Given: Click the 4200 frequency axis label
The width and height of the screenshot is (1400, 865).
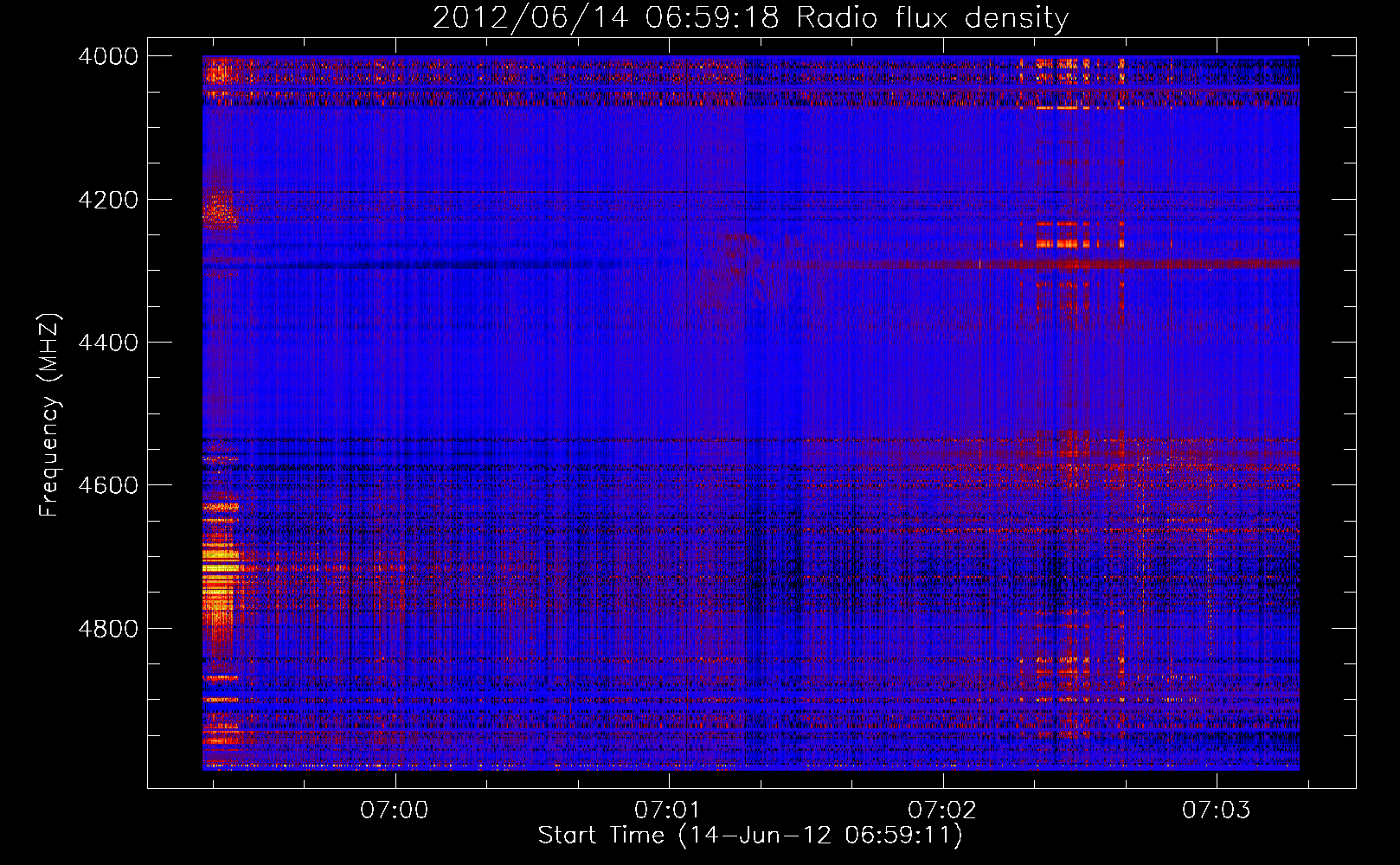Looking at the screenshot, I should click(x=108, y=200).
